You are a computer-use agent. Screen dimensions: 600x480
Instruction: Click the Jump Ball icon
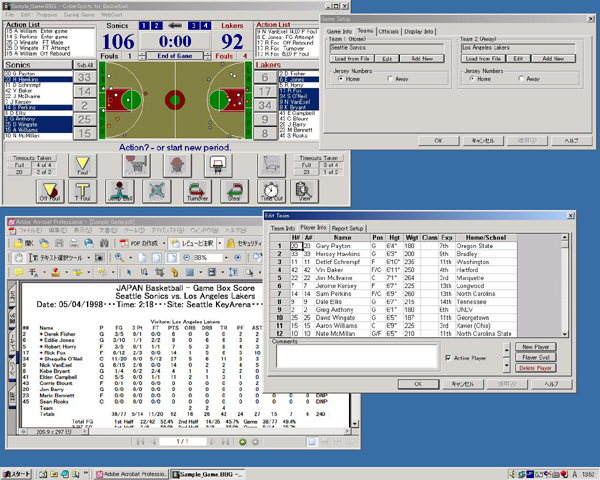coord(120,189)
